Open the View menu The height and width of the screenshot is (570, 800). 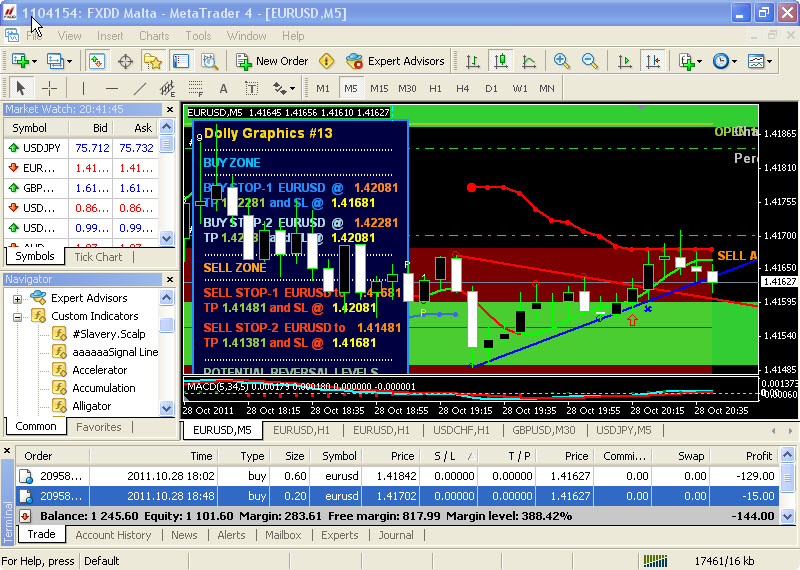[x=69, y=36]
